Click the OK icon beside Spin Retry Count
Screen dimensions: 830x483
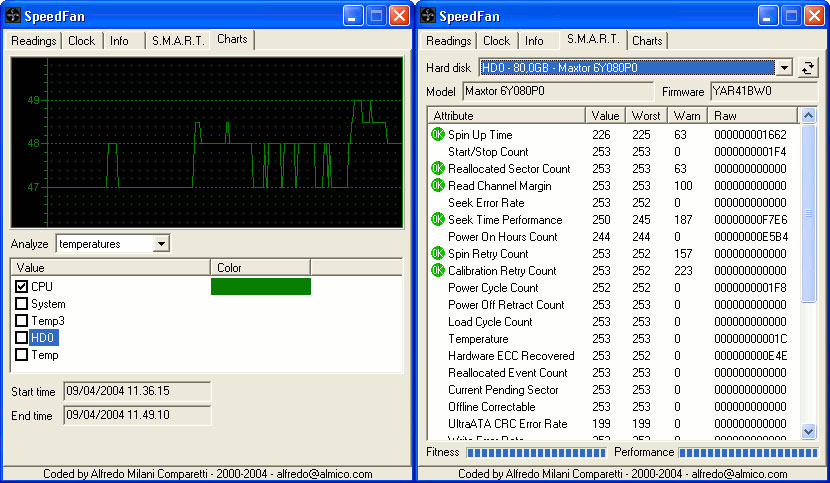coord(437,253)
